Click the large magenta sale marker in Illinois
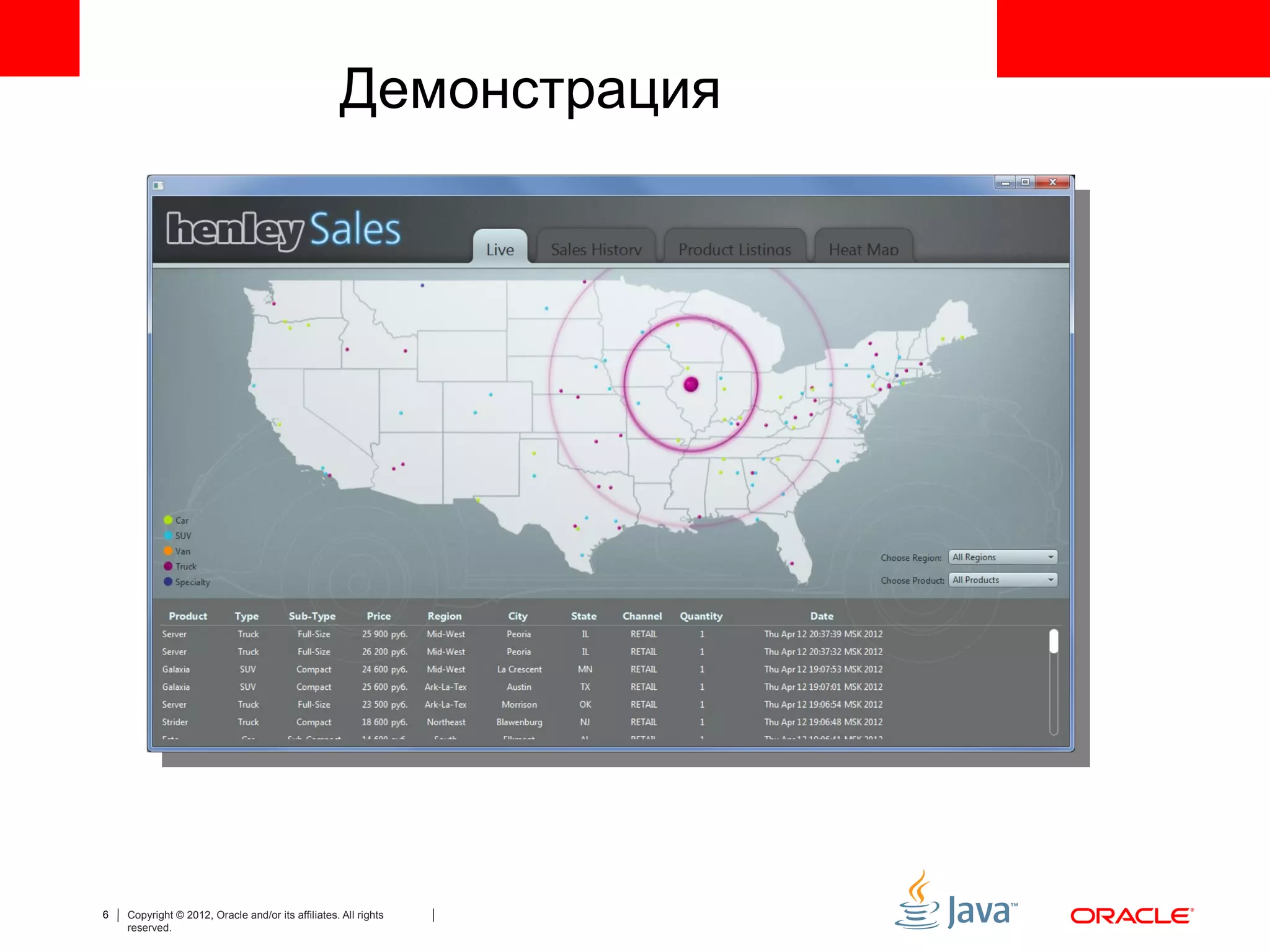 click(x=691, y=384)
